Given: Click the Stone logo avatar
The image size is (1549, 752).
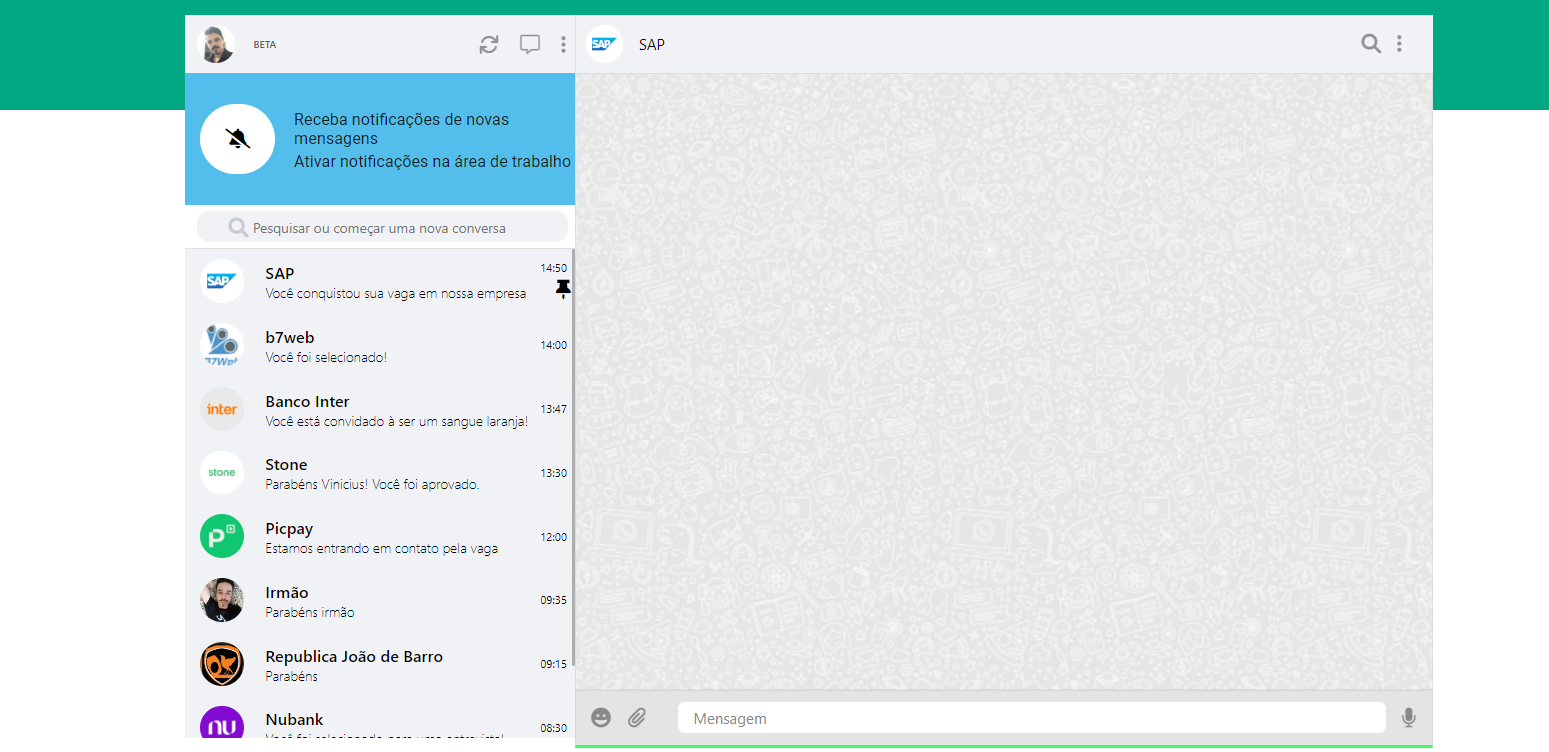Looking at the screenshot, I should [x=222, y=472].
